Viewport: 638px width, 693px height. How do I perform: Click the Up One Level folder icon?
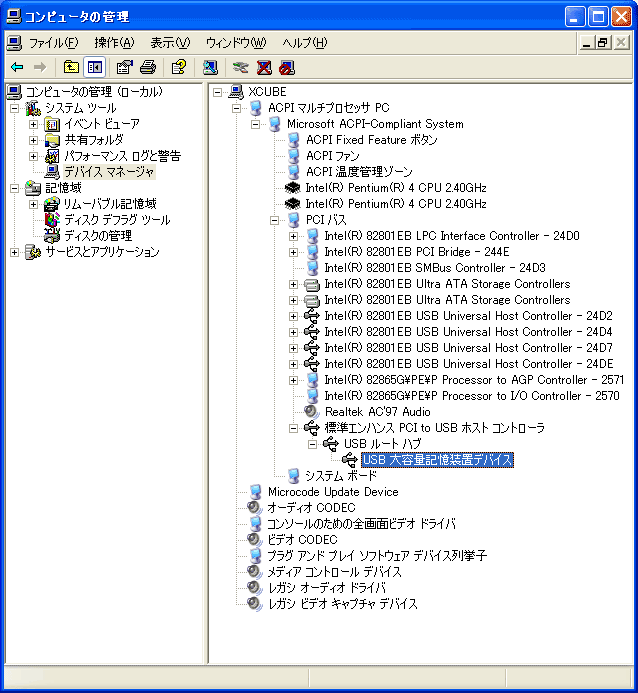pos(71,67)
